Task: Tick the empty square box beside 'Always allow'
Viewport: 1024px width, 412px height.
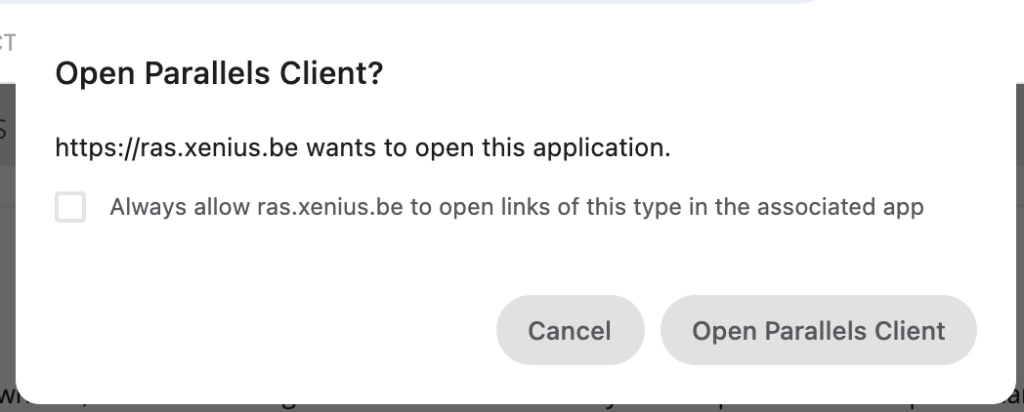Action: [70, 208]
